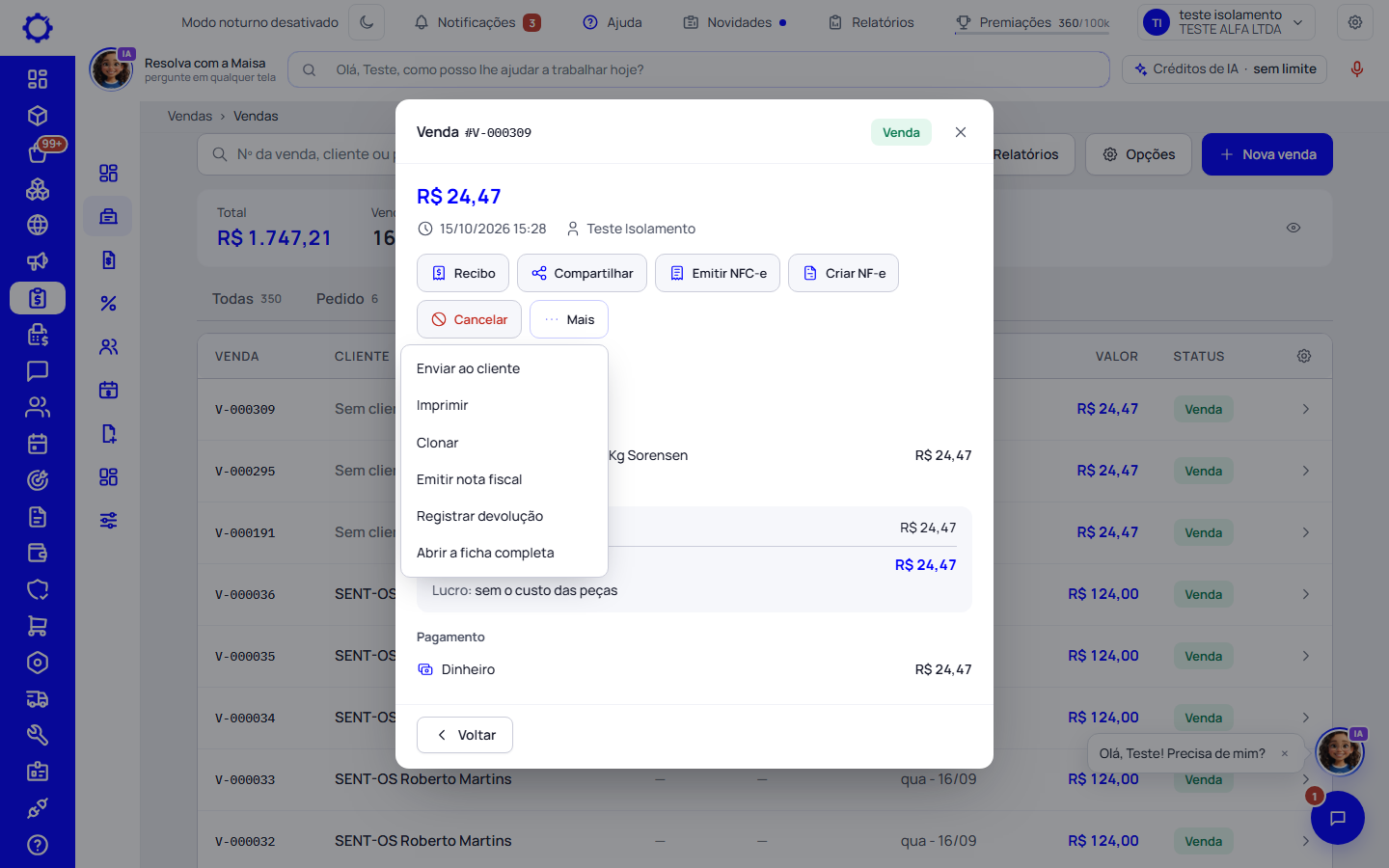Open the globe icon in left sidebar

point(38,225)
